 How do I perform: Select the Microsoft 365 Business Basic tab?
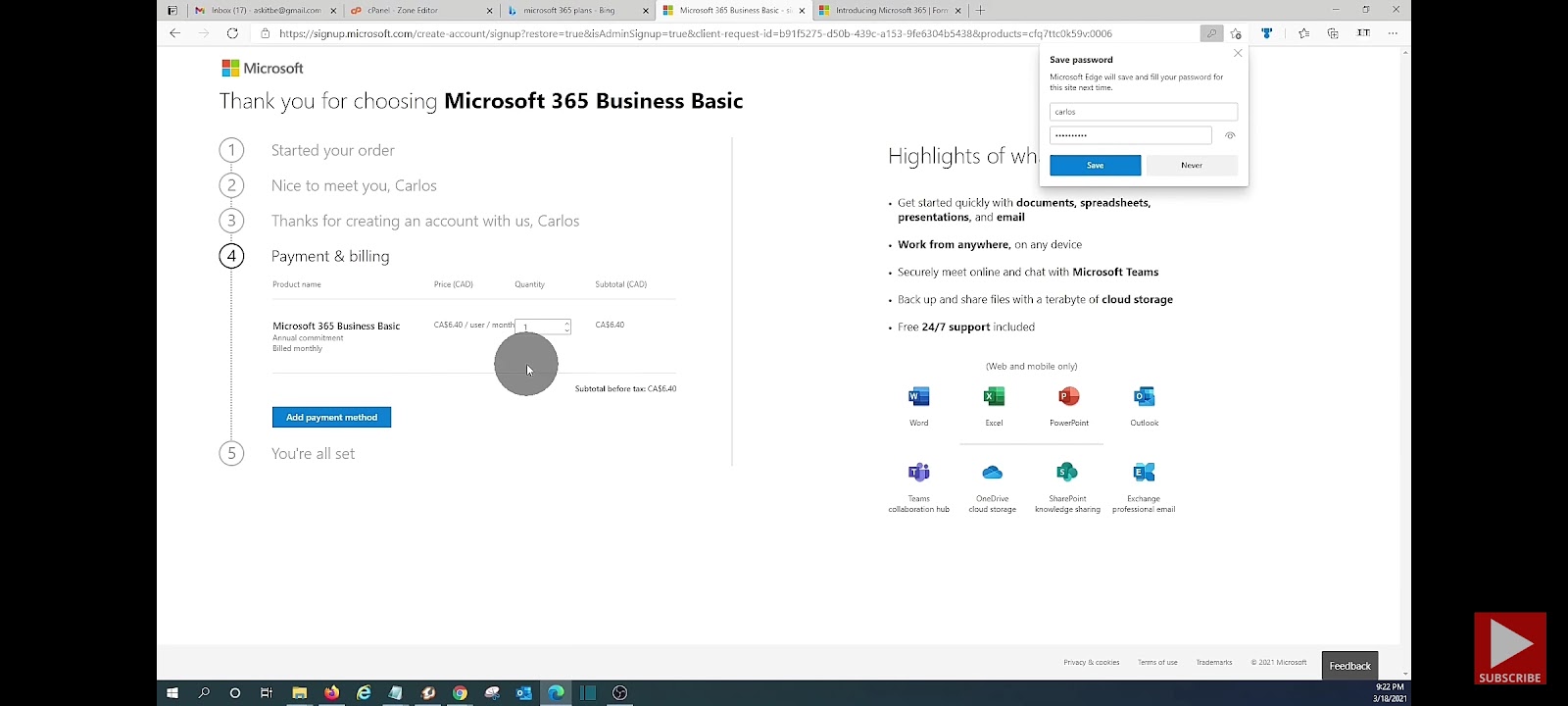(x=733, y=11)
